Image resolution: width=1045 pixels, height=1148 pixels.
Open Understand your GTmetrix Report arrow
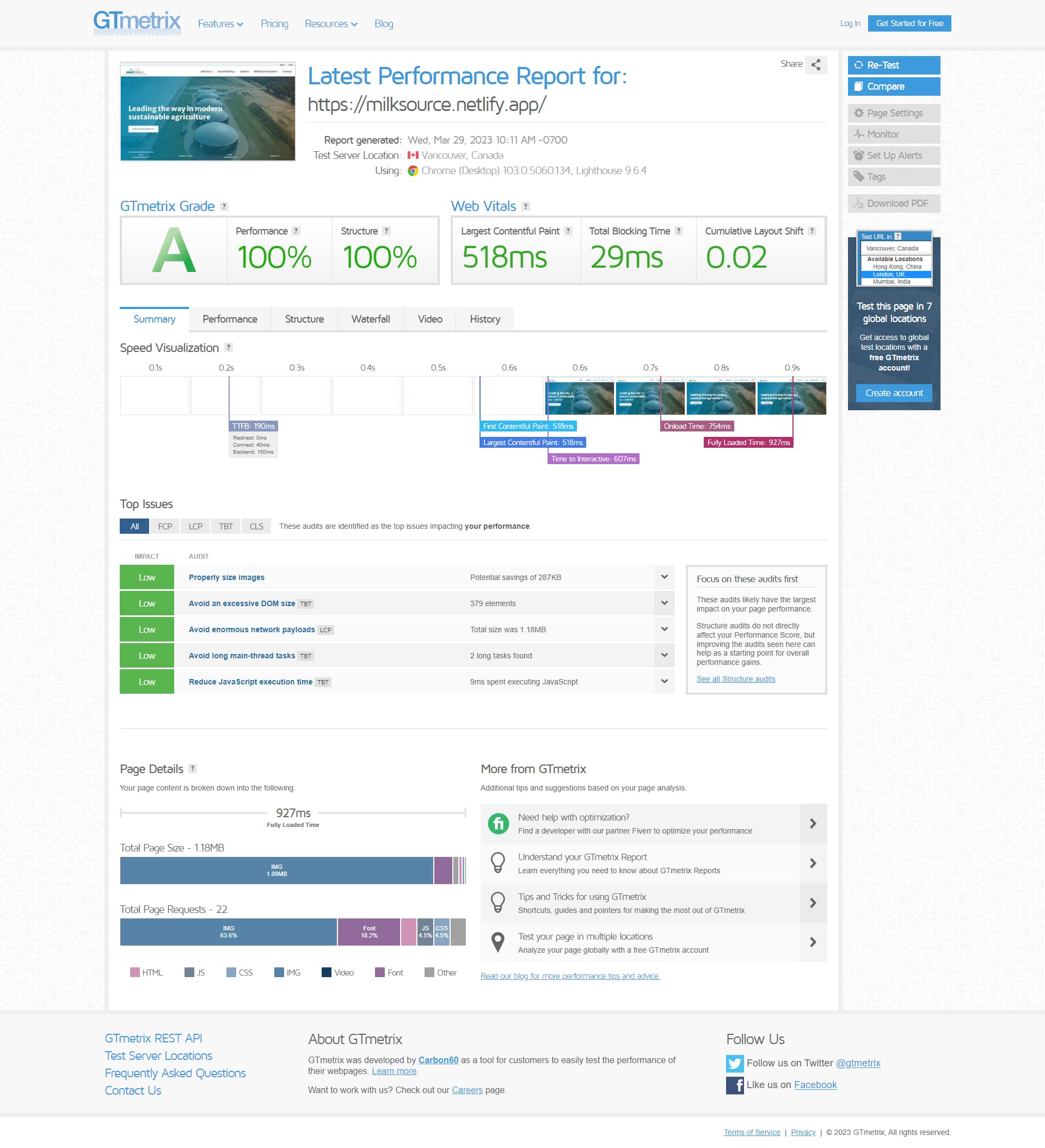tap(813, 863)
